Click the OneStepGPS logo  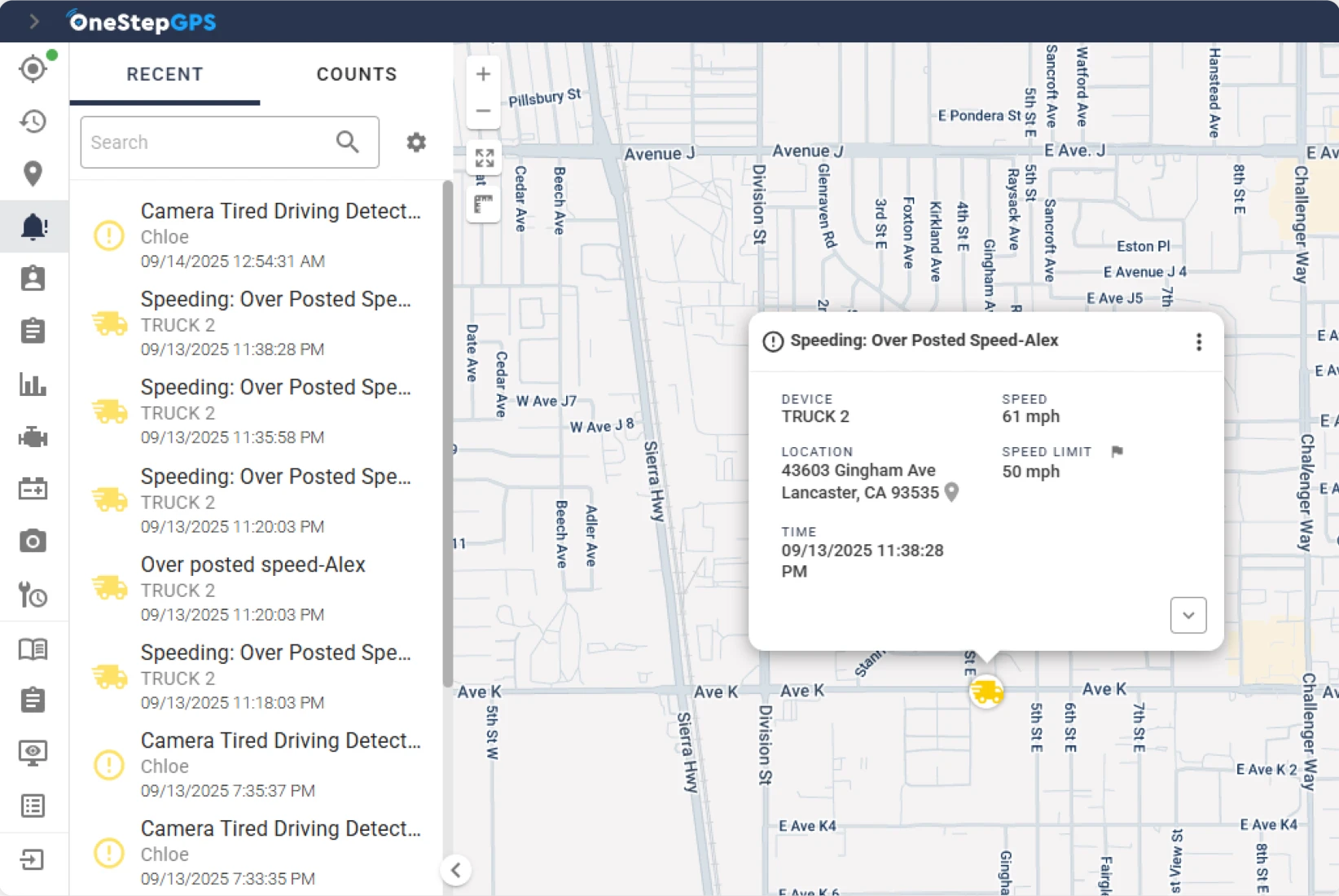coord(142,22)
